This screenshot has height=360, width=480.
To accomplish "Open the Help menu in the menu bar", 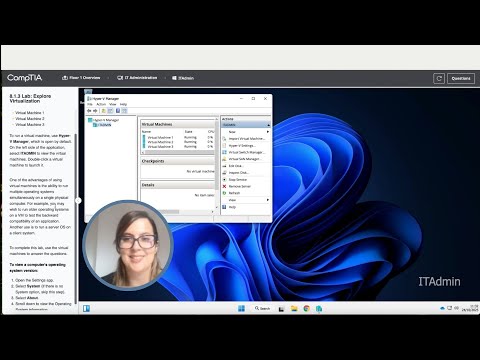I will point(123,104).
